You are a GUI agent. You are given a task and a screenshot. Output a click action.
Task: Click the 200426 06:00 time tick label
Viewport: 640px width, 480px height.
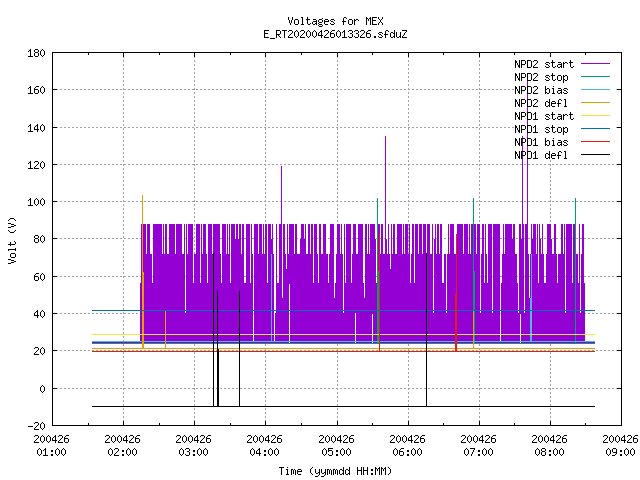[407, 446]
